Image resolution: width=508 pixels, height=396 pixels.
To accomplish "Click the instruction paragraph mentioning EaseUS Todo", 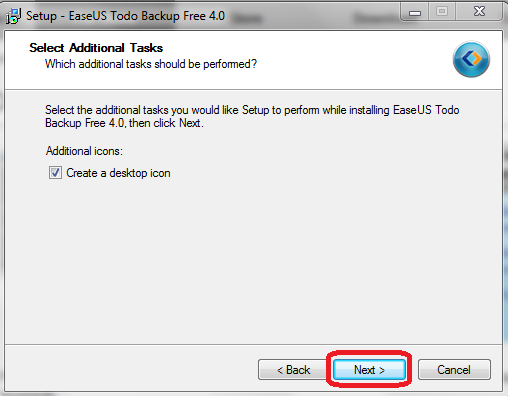I will [252, 116].
